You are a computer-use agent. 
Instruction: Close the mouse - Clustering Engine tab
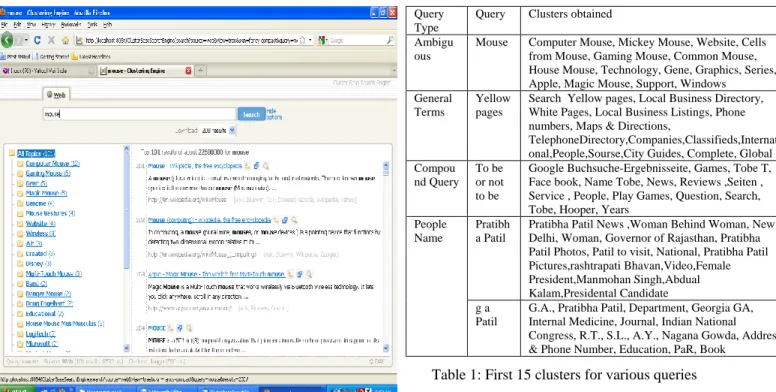[x=188, y=71]
